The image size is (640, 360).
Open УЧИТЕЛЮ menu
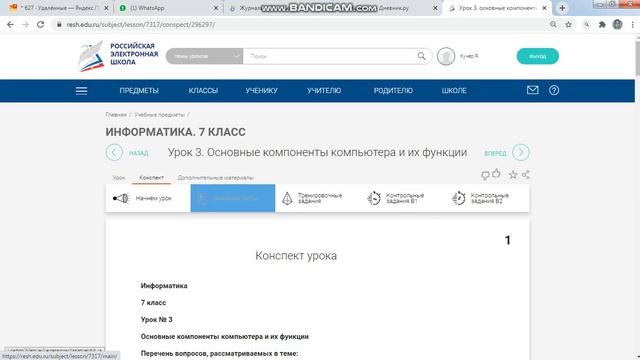324,91
